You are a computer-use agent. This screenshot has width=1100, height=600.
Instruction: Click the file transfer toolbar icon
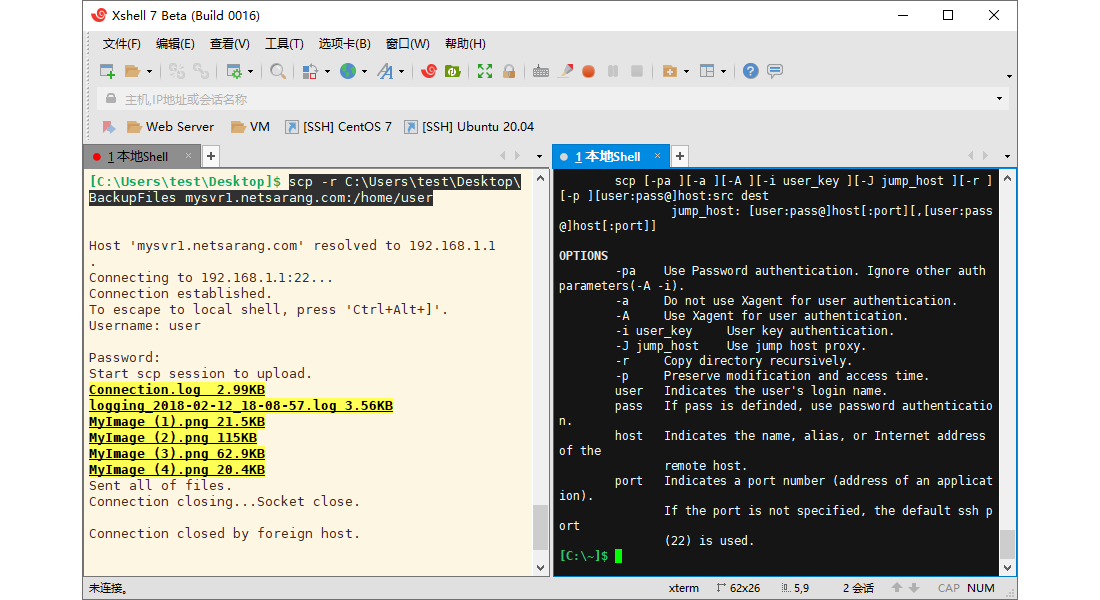coord(309,71)
